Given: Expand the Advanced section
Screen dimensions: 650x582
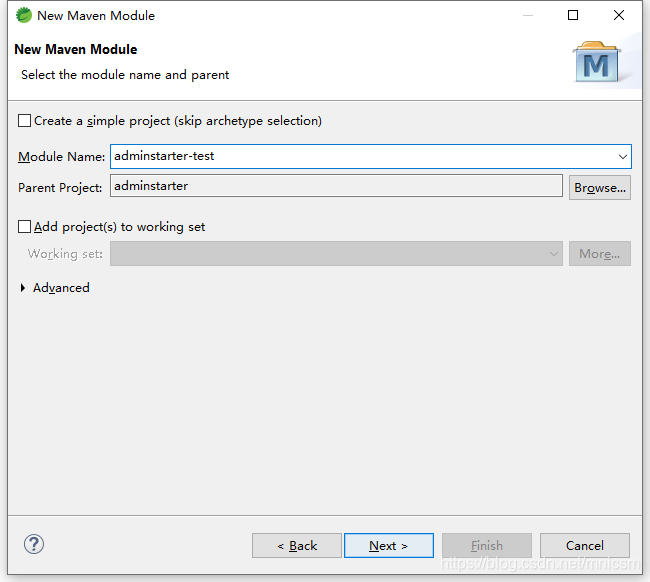Looking at the screenshot, I should point(23,288).
